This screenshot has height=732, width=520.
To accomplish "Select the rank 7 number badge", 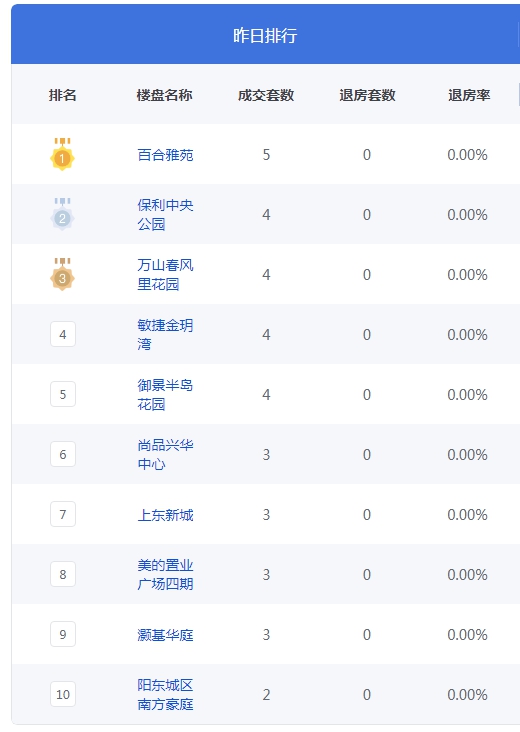I will pyautogui.click(x=63, y=514).
